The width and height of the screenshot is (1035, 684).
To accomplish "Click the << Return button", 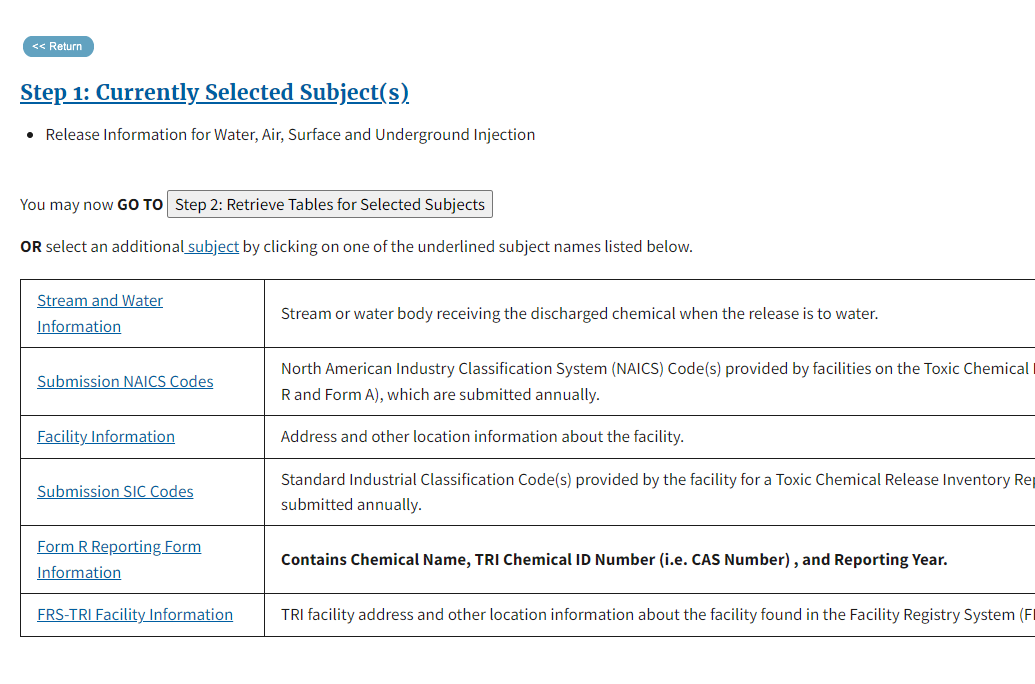I will pos(57,46).
